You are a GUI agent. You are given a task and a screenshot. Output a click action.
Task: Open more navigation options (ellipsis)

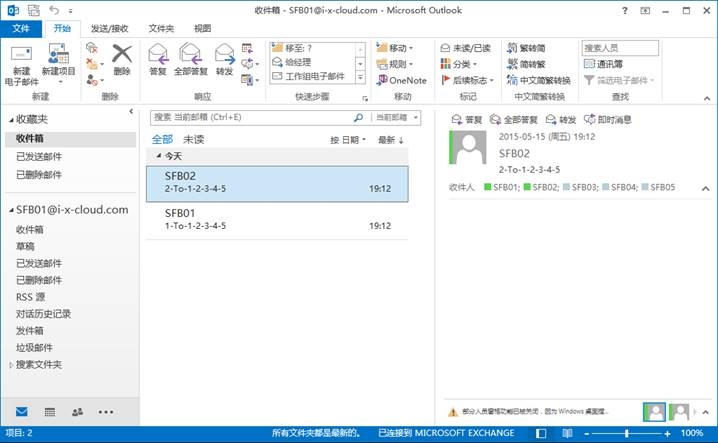pos(106,412)
